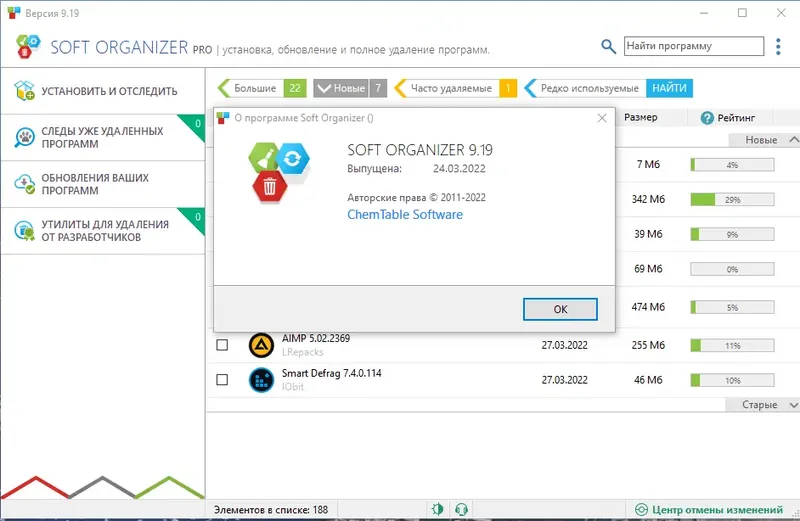Sort by the Рейтинг column header
The image size is (800, 521).
[x=736, y=118]
